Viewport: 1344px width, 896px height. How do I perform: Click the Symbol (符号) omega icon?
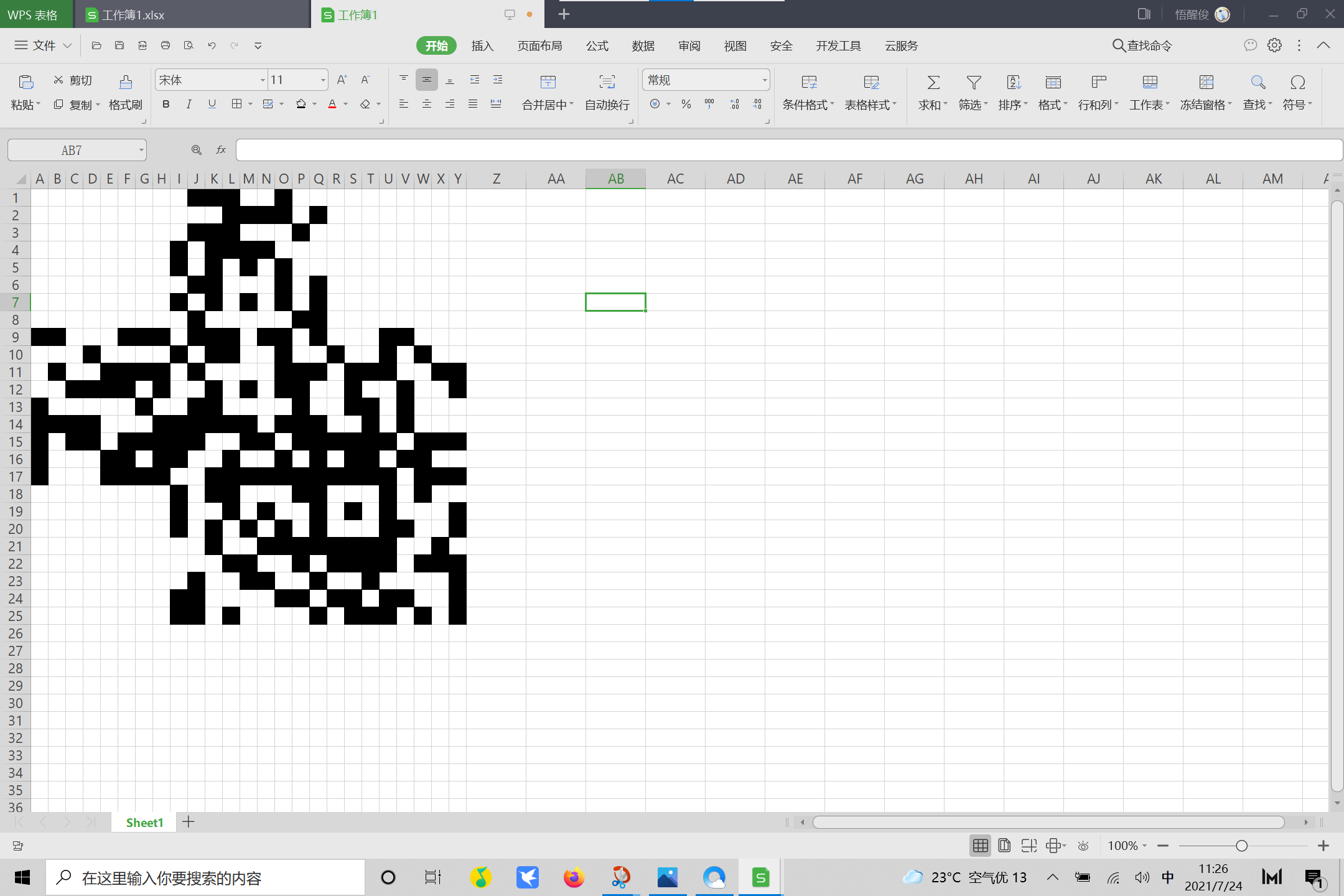click(x=1297, y=82)
